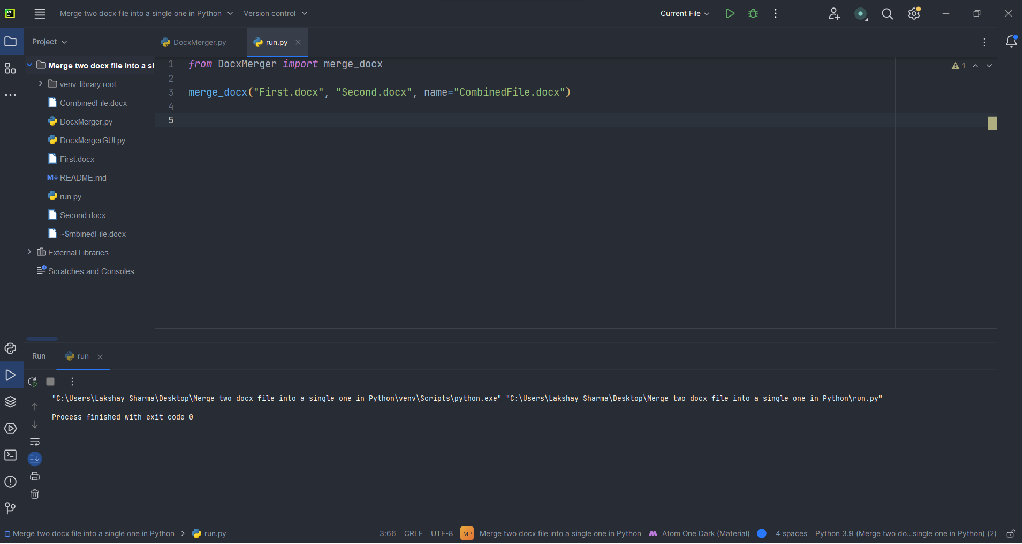Open the AI Assistant icon in the title bar
Screen dimensions: 1022x544
pos(861,13)
